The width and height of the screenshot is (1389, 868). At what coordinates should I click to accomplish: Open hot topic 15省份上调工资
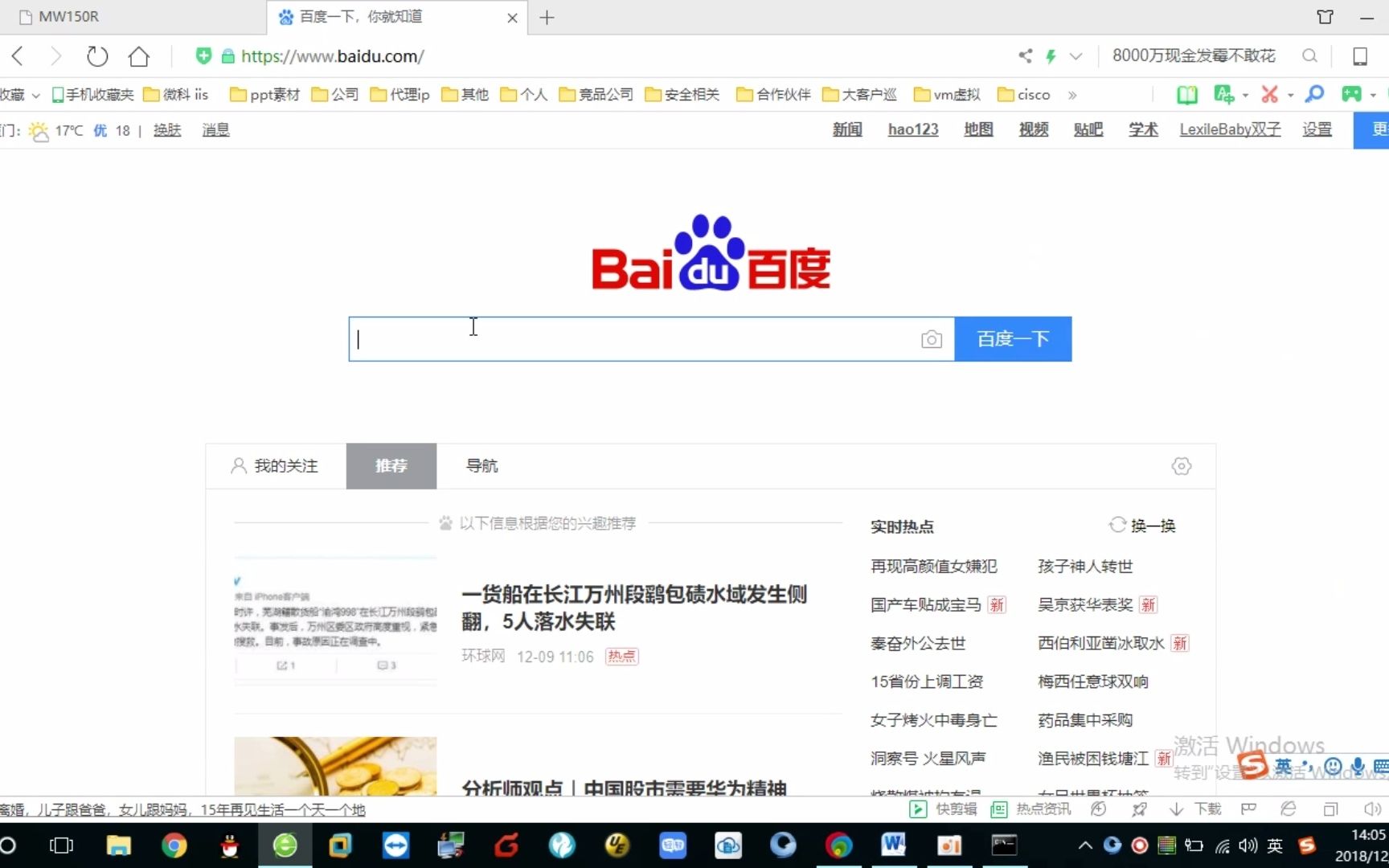pos(927,682)
